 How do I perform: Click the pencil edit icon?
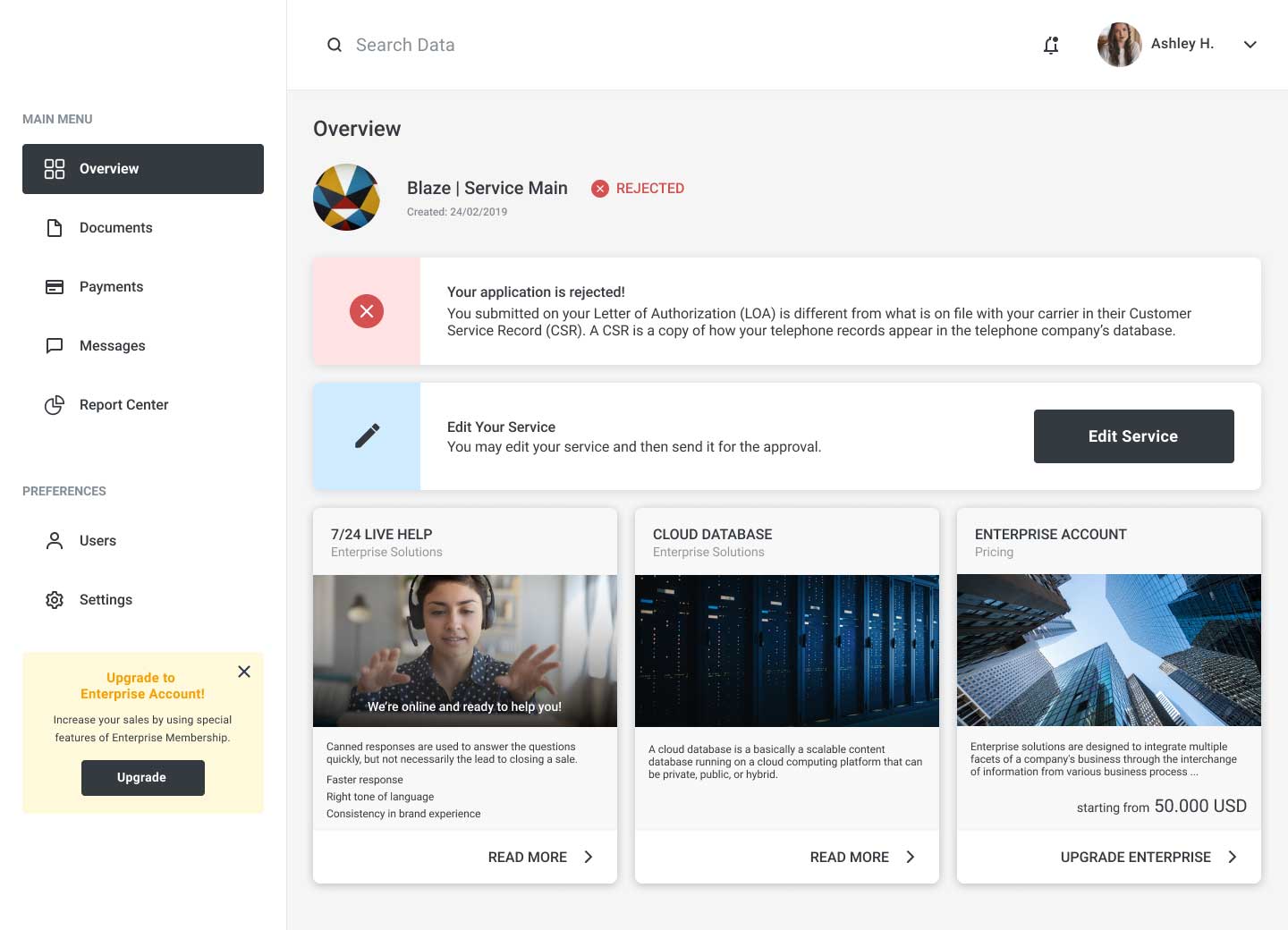point(367,436)
